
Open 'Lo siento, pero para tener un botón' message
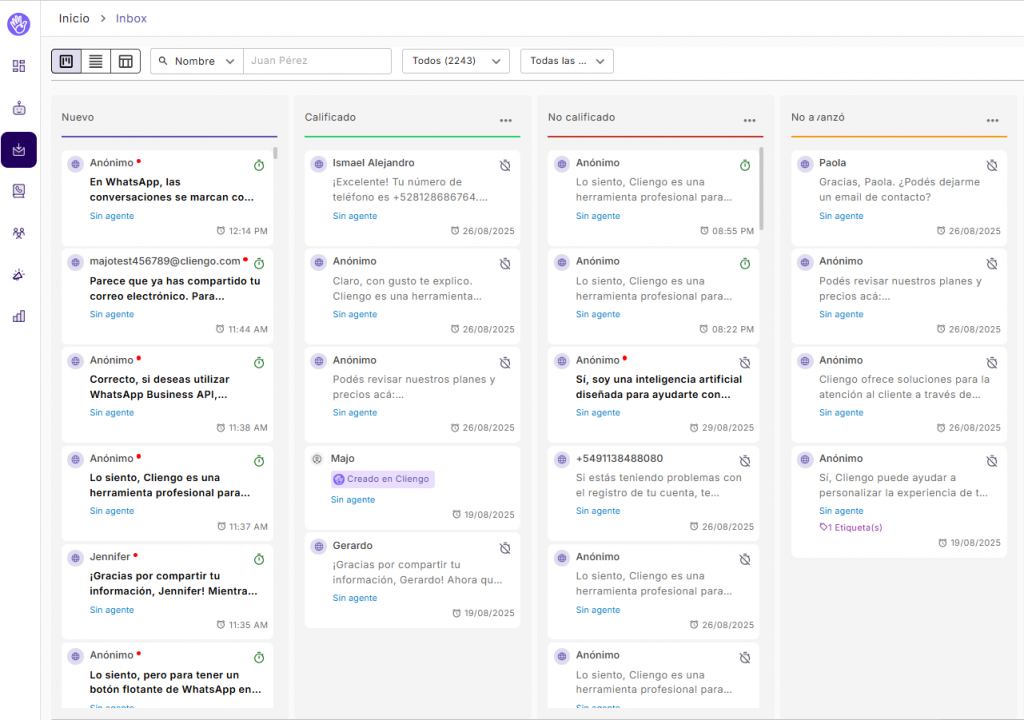[176, 682]
